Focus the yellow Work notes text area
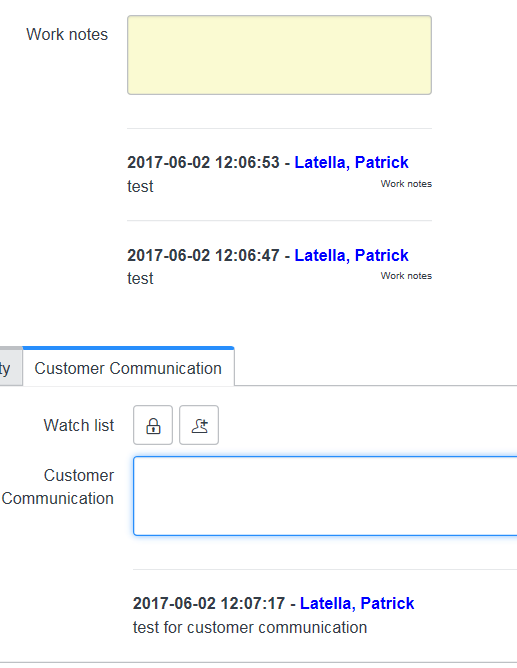 pyautogui.click(x=279, y=55)
